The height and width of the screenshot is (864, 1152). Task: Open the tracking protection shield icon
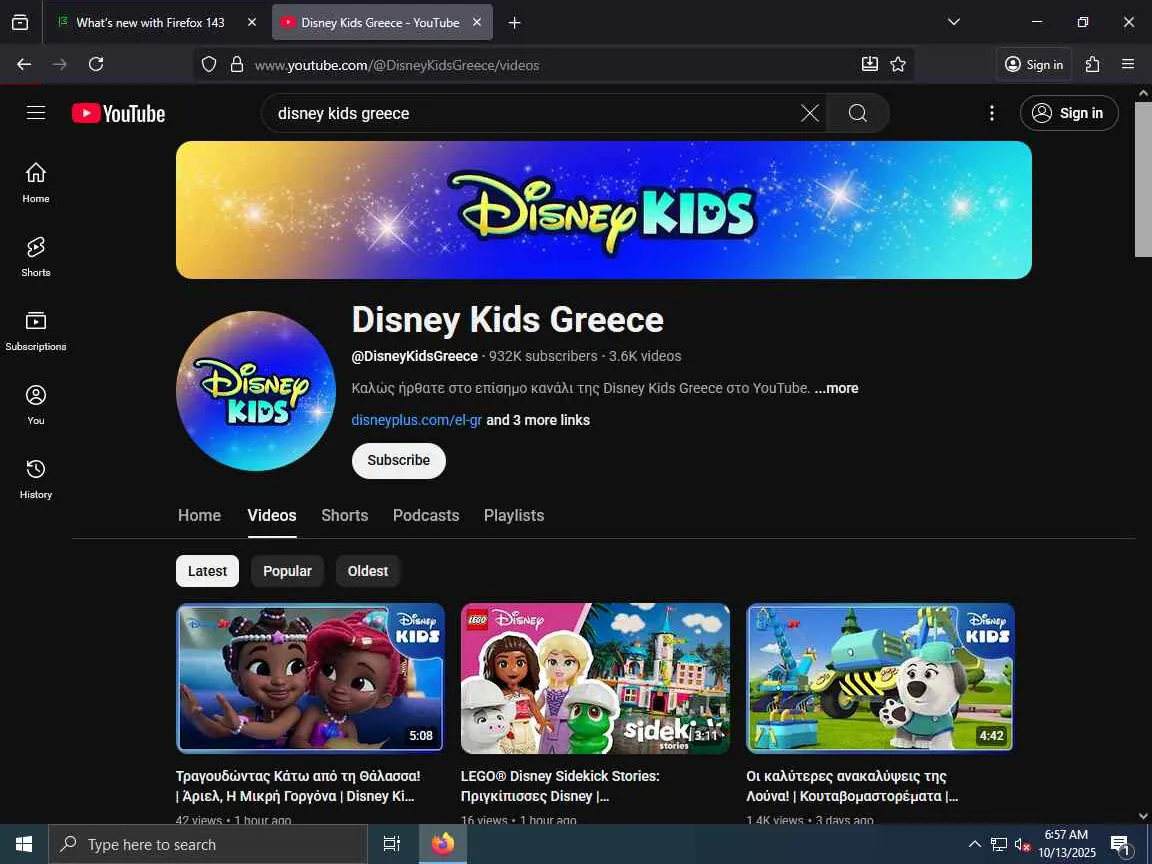209,65
